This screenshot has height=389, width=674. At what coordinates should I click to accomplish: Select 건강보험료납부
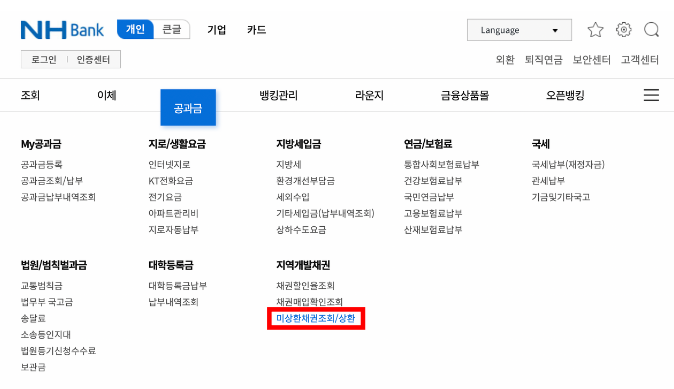(x=433, y=181)
